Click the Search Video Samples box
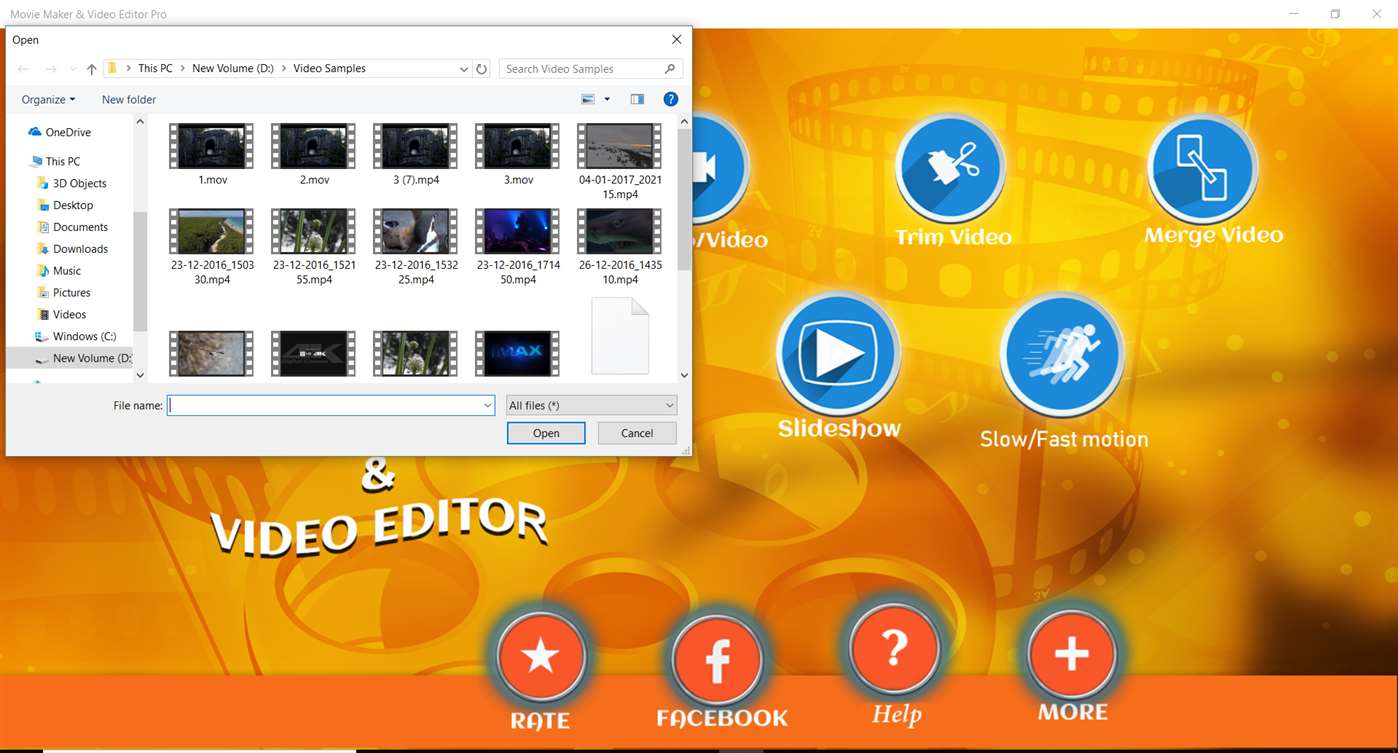This screenshot has height=753, width=1398. pos(590,69)
